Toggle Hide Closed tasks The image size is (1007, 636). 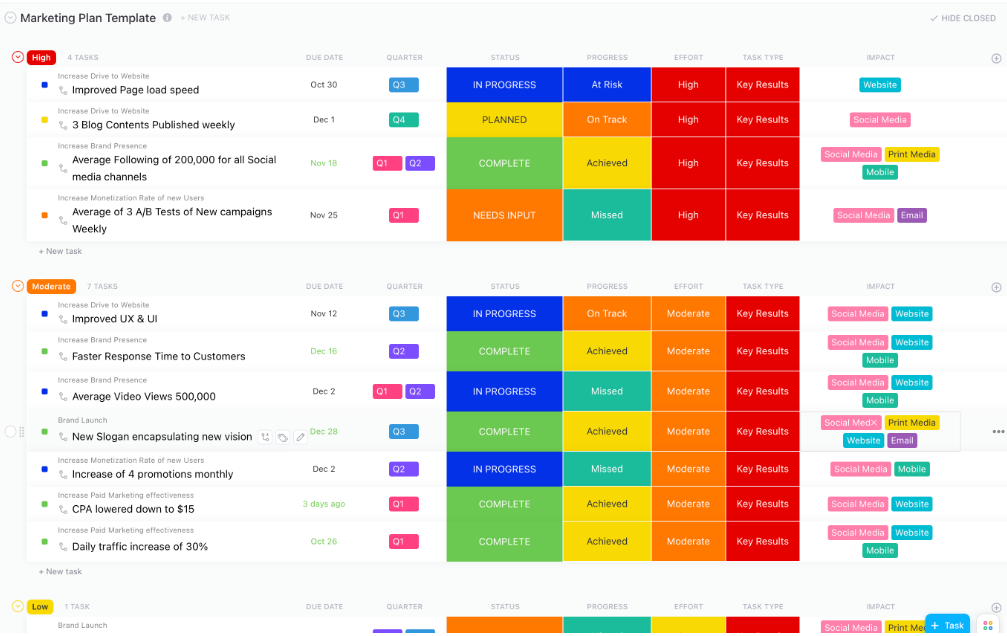click(963, 18)
